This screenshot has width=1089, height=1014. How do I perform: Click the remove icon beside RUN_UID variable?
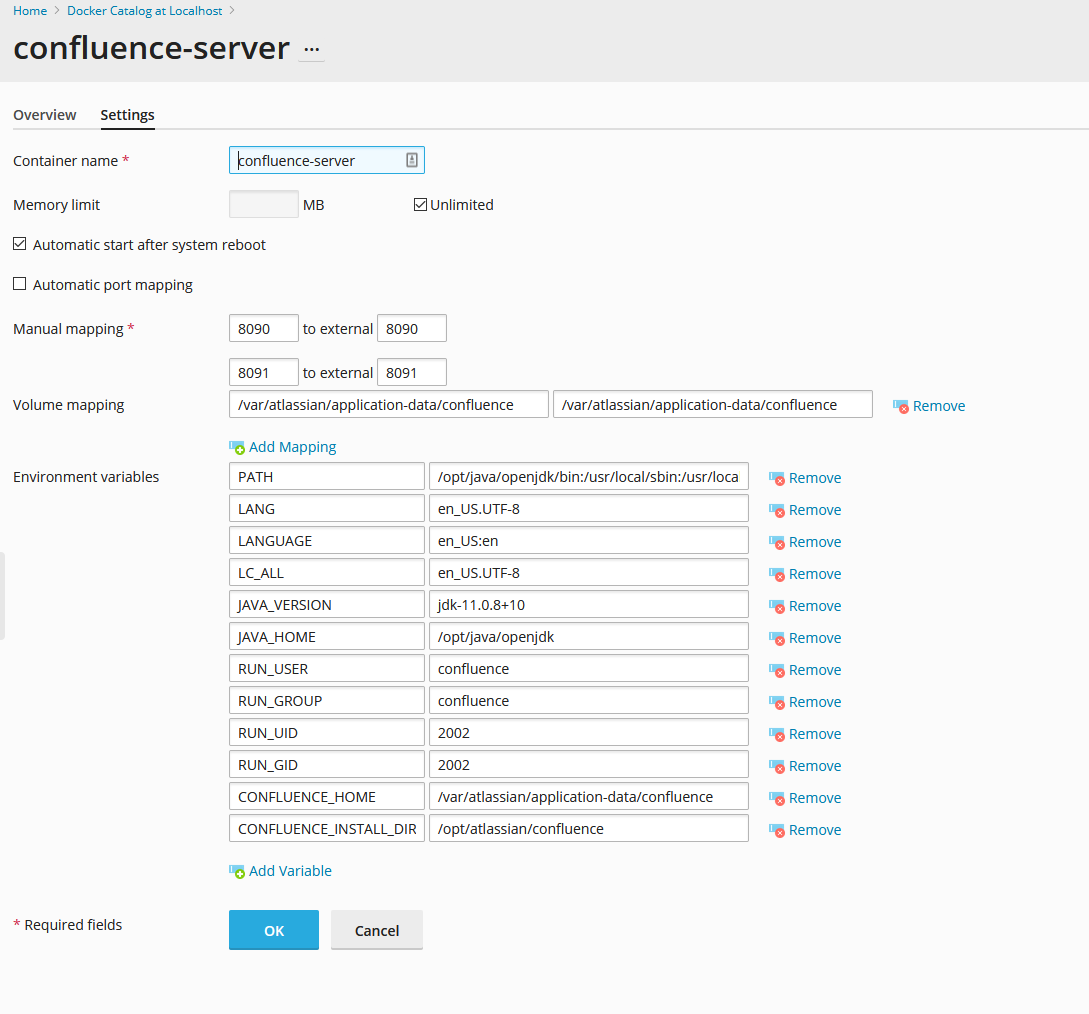click(776, 733)
